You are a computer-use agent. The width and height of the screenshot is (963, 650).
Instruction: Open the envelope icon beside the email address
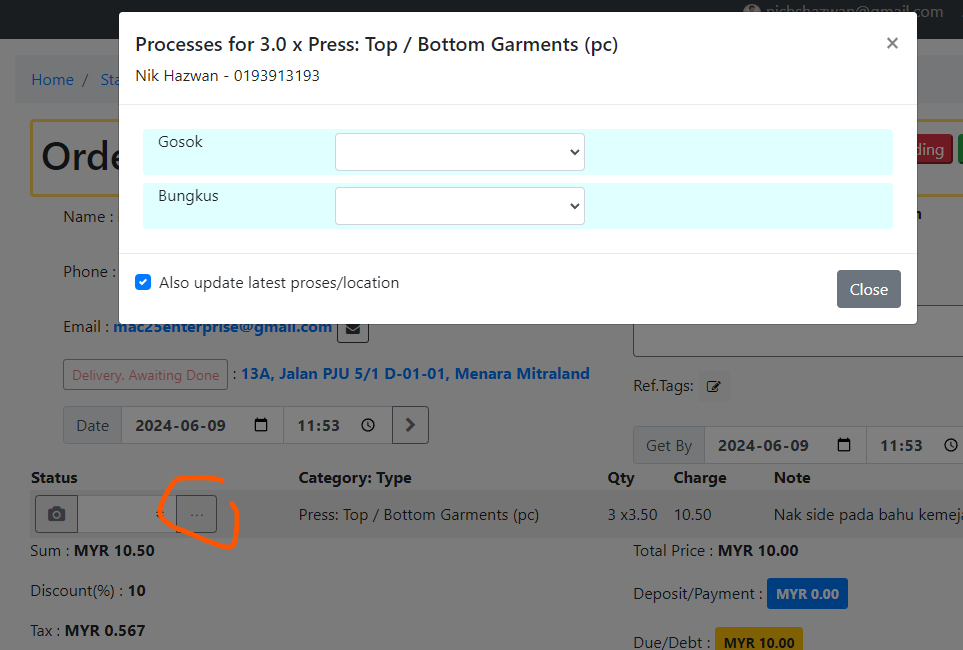click(x=352, y=327)
